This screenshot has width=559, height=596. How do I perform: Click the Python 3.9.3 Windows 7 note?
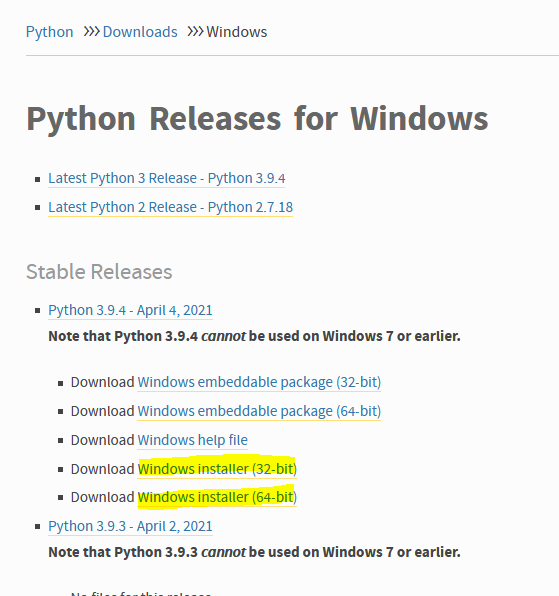[x=254, y=552]
